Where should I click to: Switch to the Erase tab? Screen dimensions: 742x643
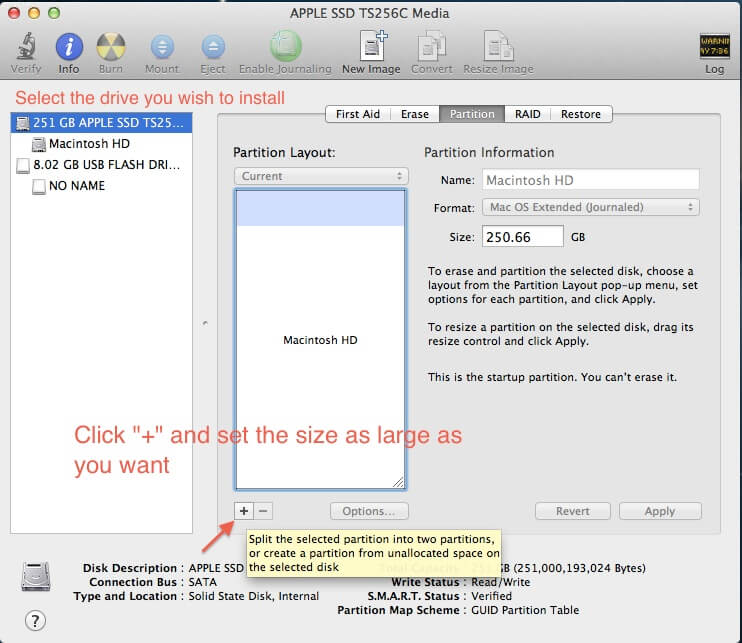coord(415,114)
